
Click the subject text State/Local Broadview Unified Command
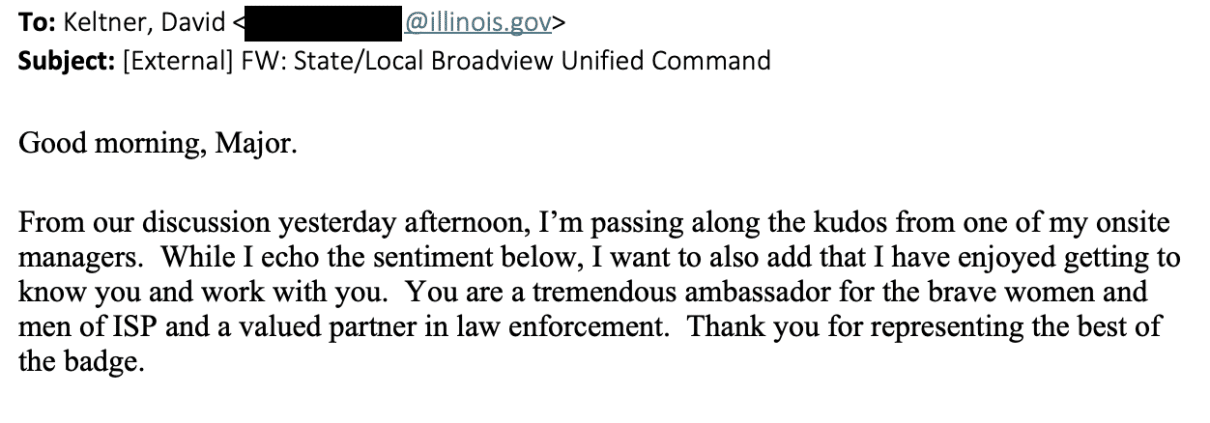click(x=503, y=61)
